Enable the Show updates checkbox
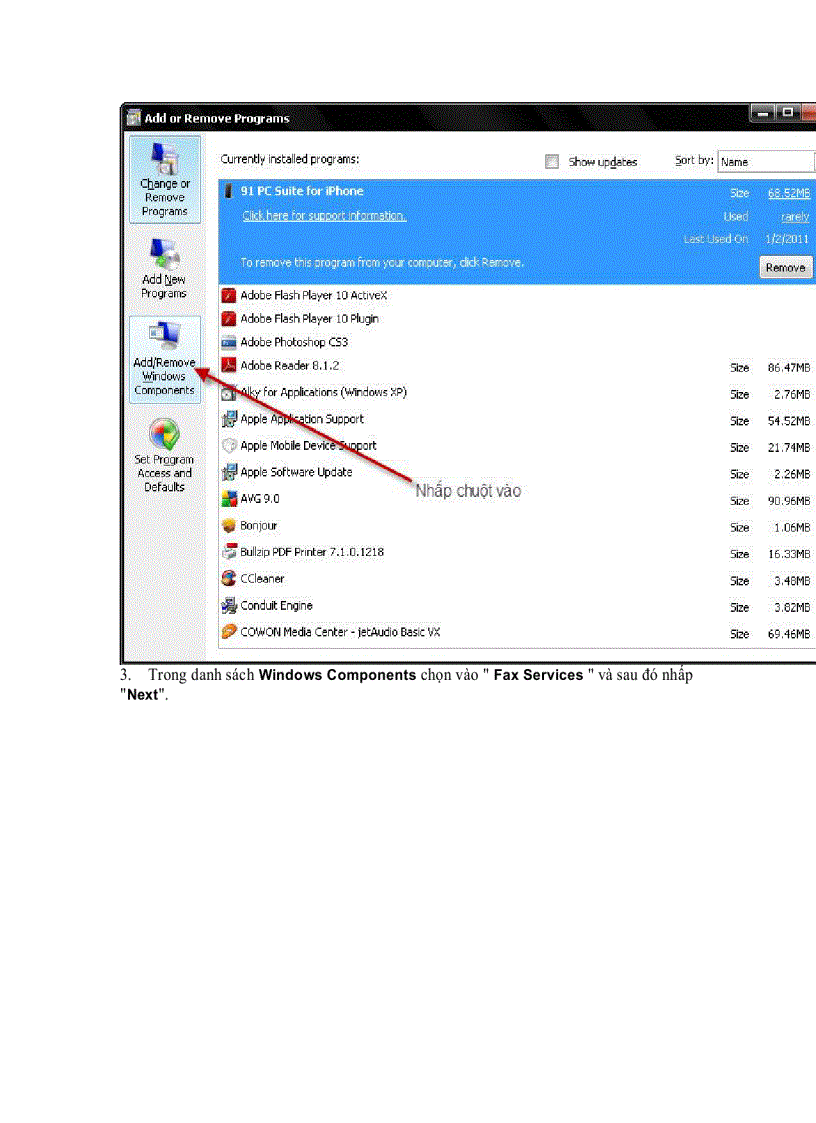This screenshot has width=816, height=1123. [551, 161]
